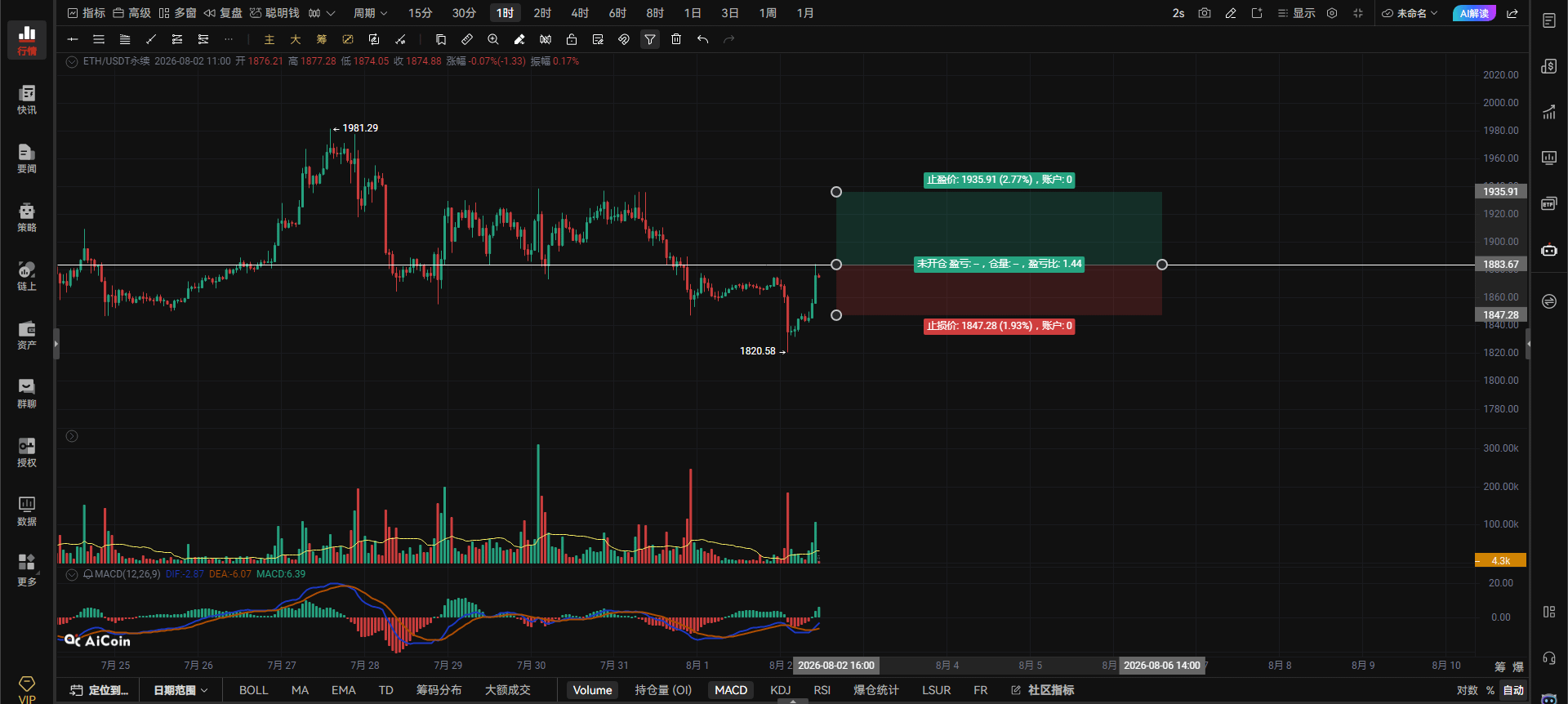
Task: Click the AI解读 button
Action: pos(1474,13)
